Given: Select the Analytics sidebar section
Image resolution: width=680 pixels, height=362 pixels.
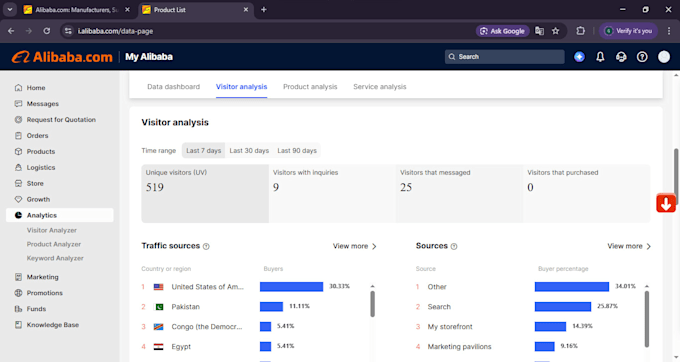Looking at the screenshot, I should coord(60,215).
